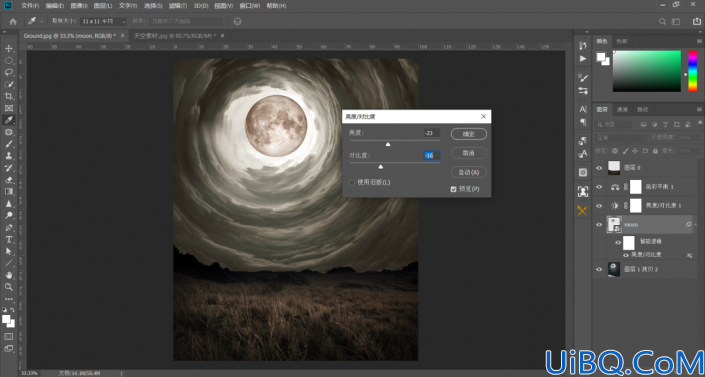Select the Path Selection tool
705x377 pixels.
pos(9,251)
